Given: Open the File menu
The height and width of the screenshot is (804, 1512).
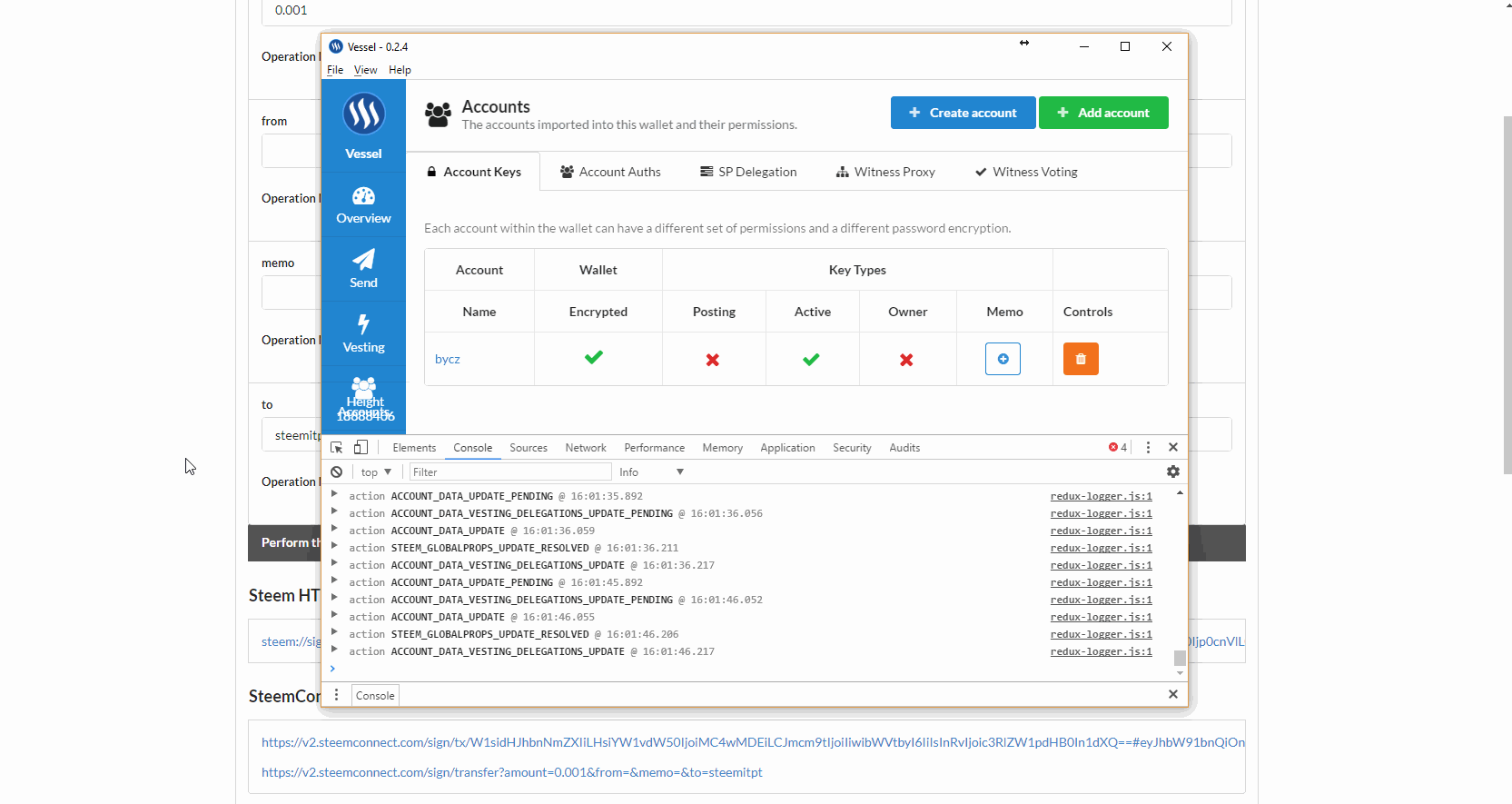Looking at the screenshot, I should tap(335, 70).
